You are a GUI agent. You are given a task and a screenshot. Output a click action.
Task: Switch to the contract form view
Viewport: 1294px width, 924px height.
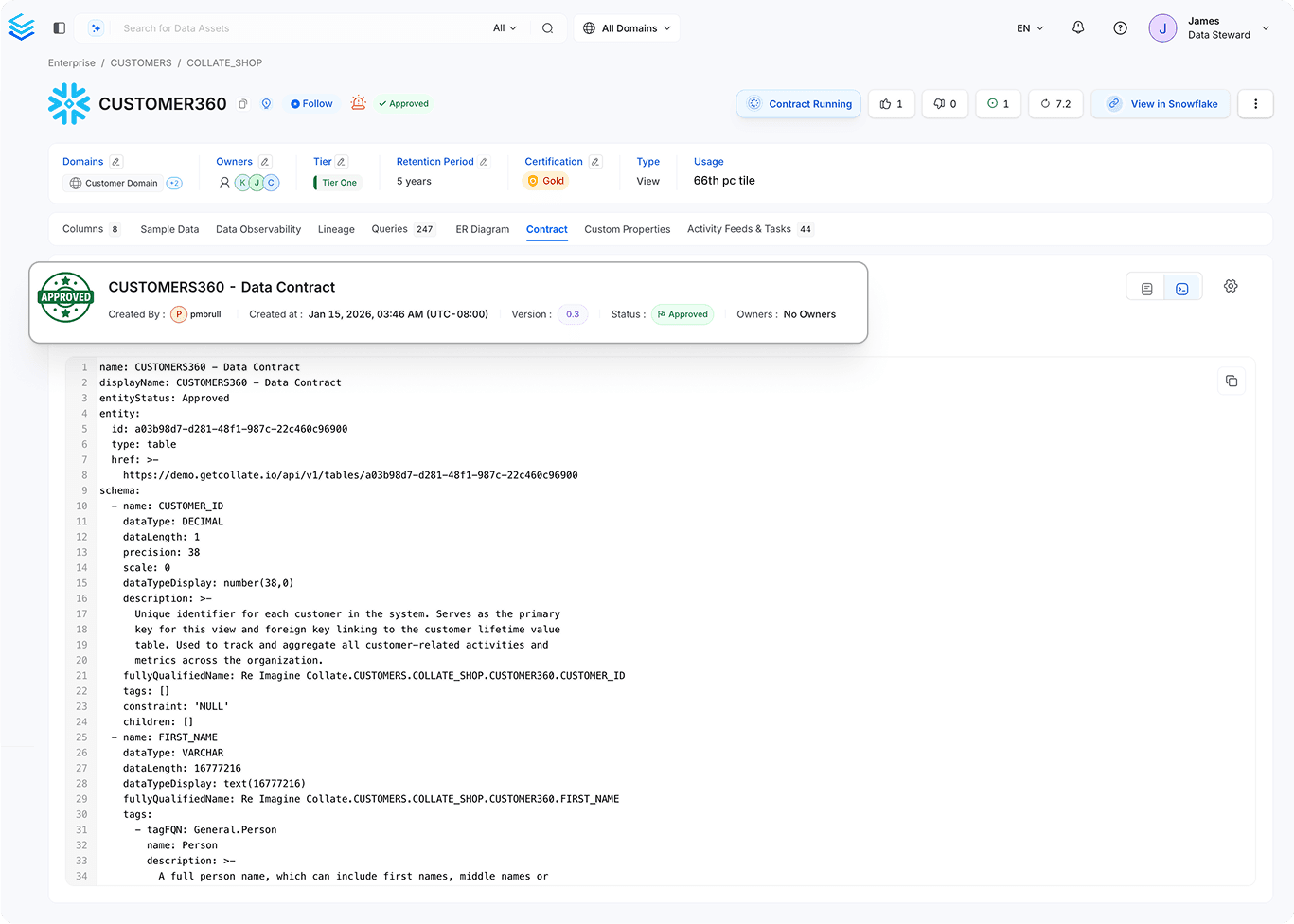(1146, 289)
